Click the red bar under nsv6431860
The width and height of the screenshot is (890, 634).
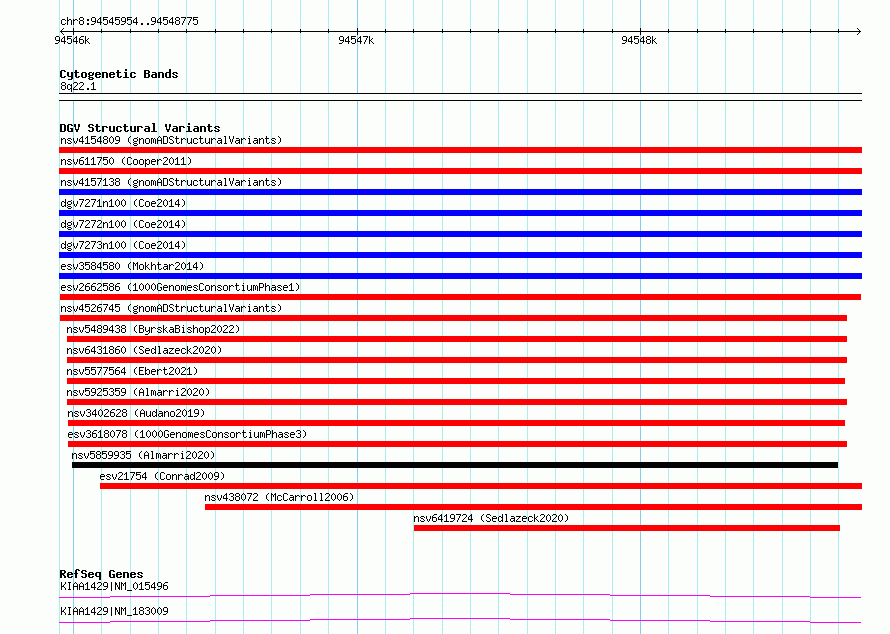point(457,360)
